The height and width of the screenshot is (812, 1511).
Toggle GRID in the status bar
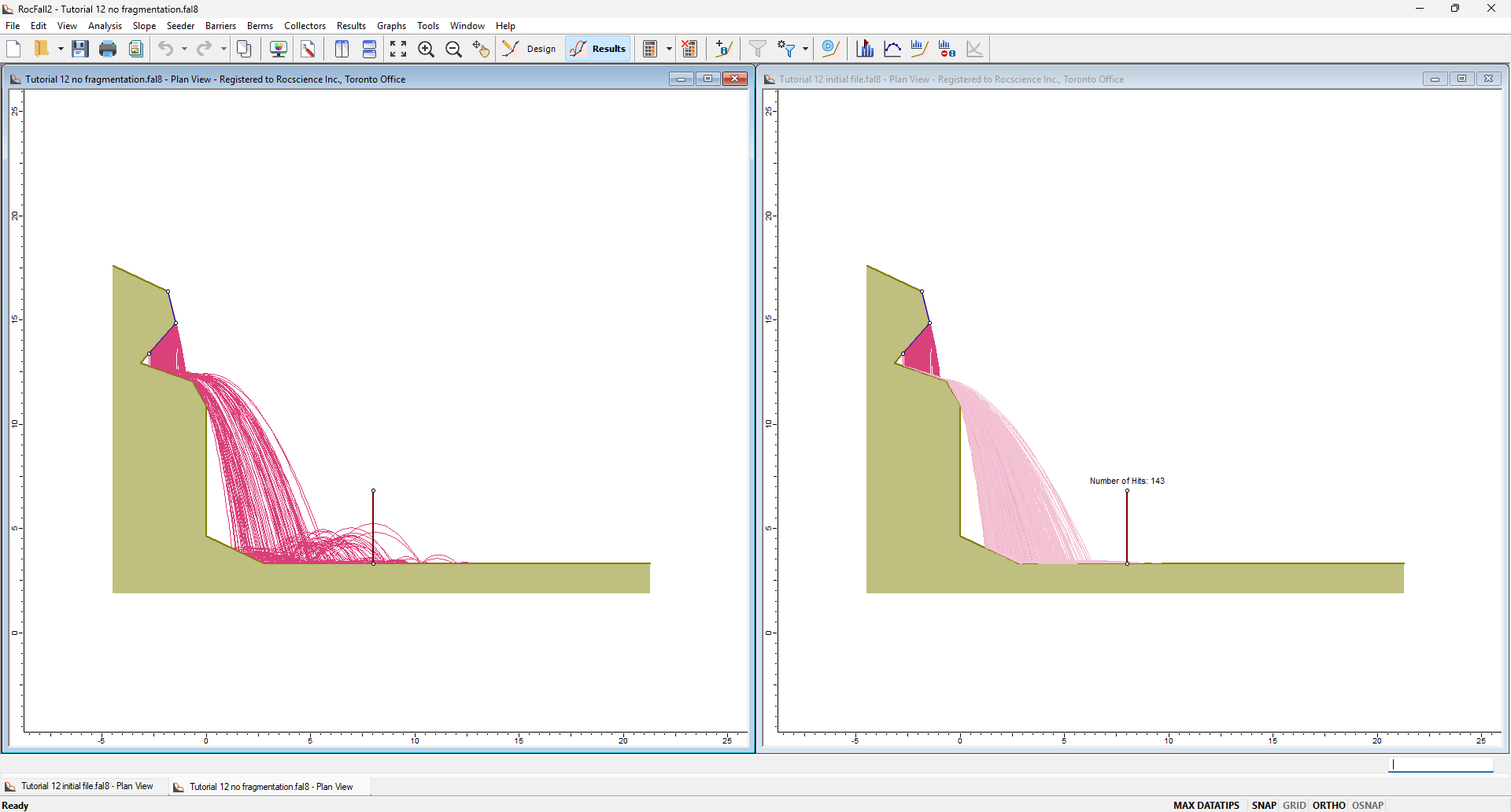point(1294,805)
